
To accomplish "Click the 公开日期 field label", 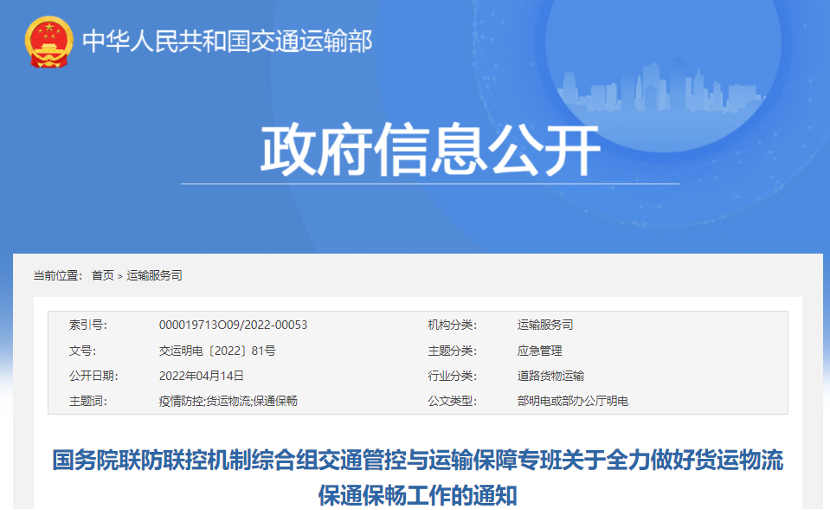I will (94, 376).
